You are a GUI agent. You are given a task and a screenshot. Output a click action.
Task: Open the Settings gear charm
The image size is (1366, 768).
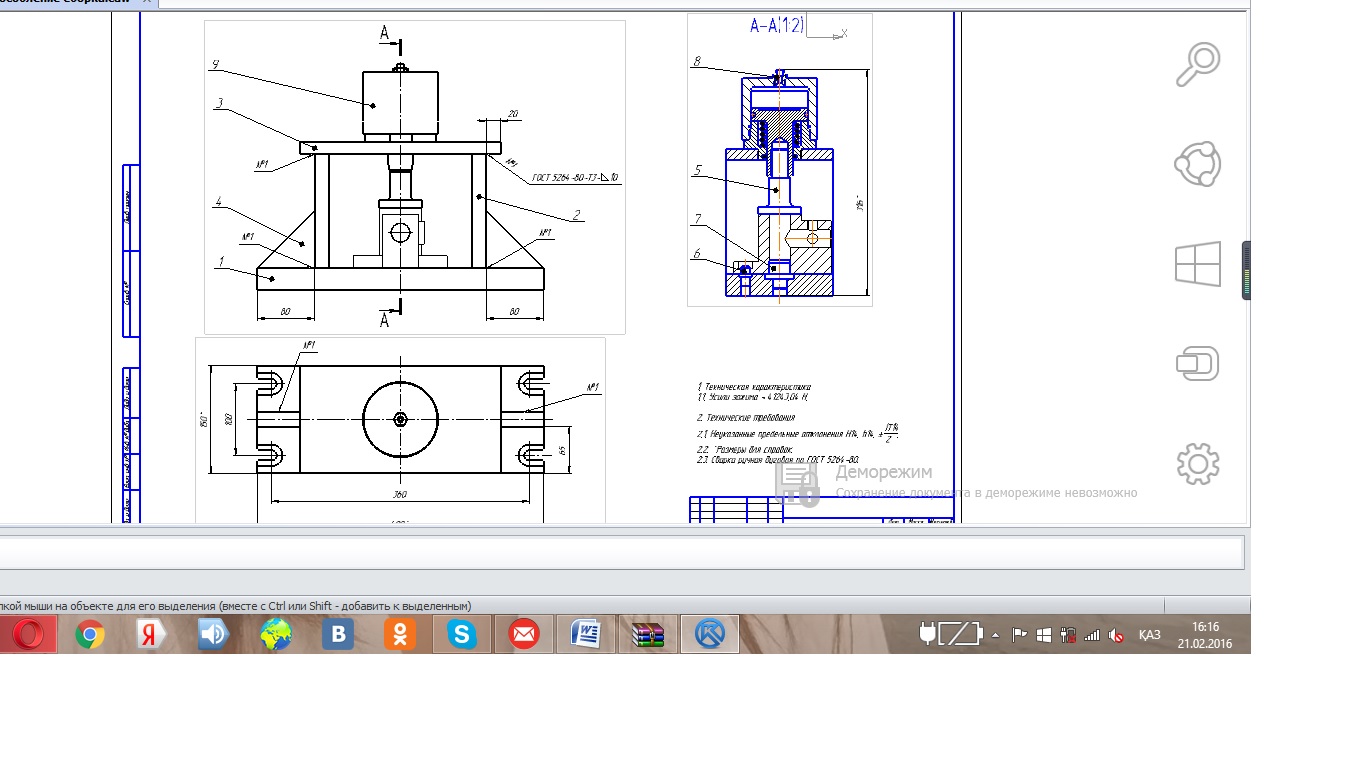(x=1197, y=463)
